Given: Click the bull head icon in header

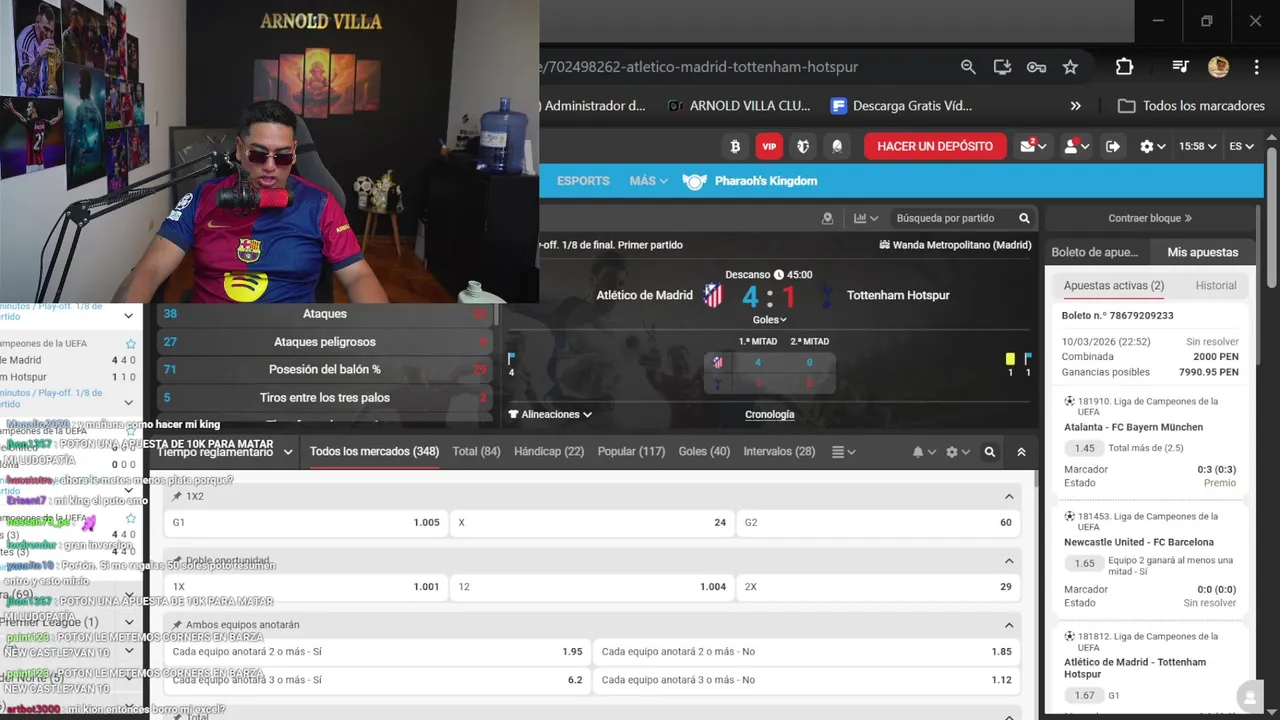Looking at the screenshot, I should 803,146.
